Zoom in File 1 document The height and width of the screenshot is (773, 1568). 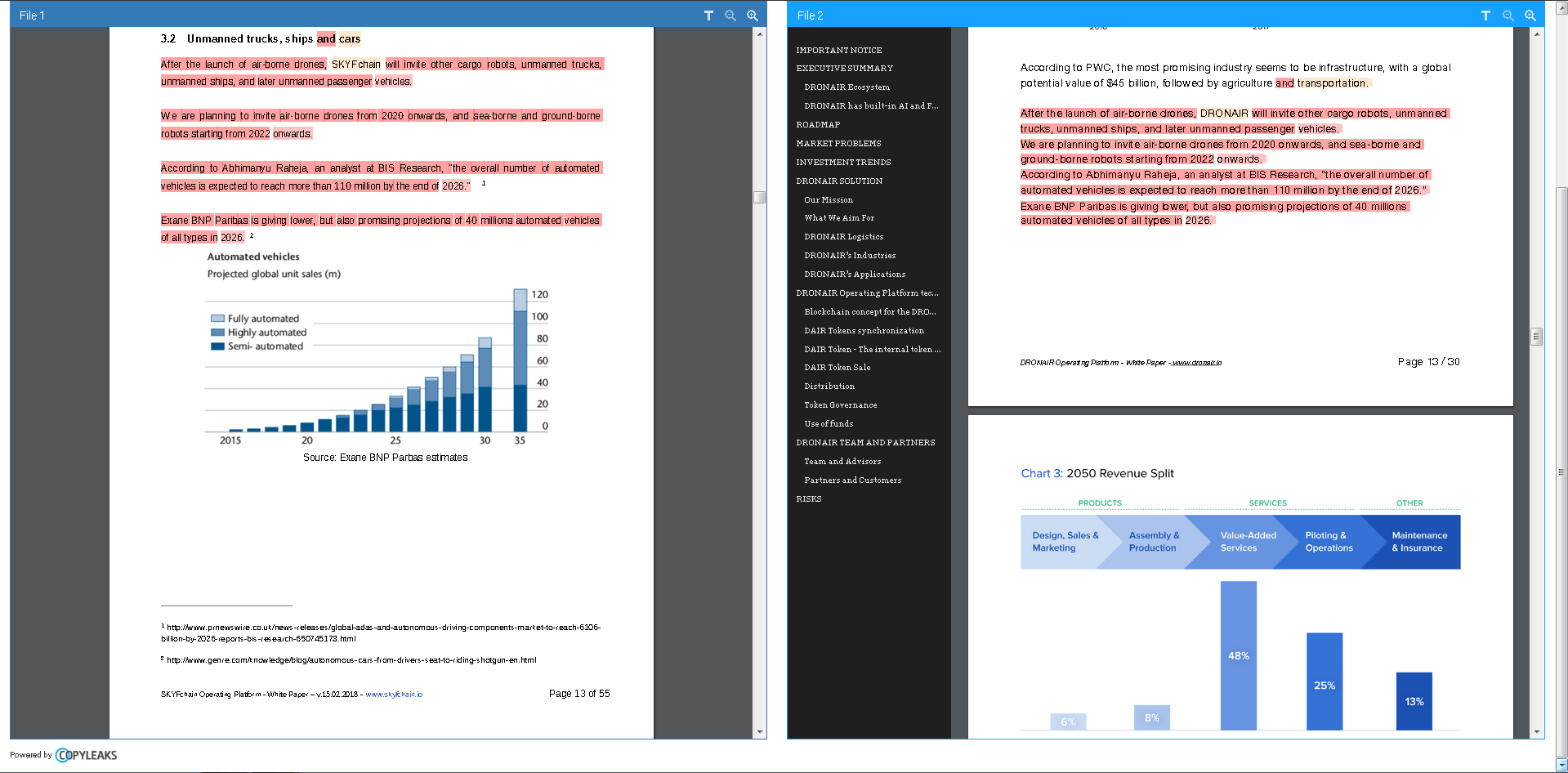click(753, 16)
